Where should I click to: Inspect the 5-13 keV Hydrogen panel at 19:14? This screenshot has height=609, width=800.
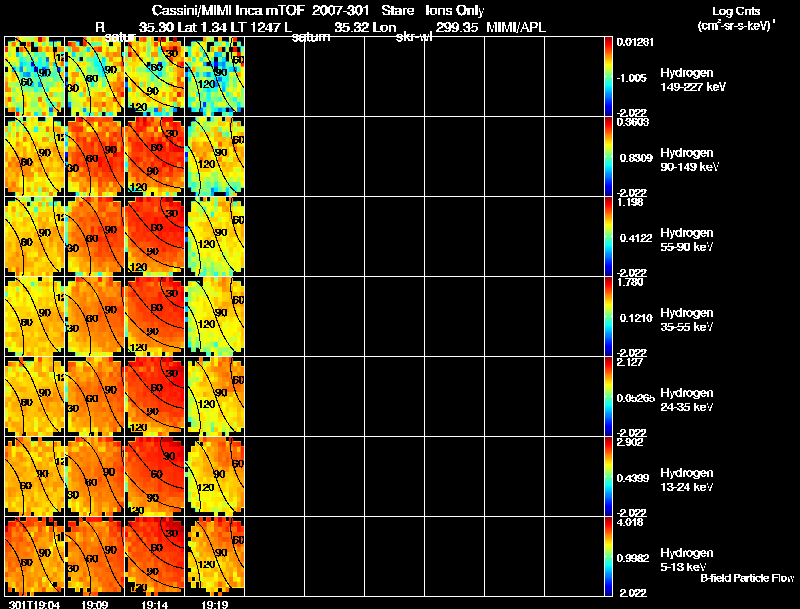click(x=155, y=557)
